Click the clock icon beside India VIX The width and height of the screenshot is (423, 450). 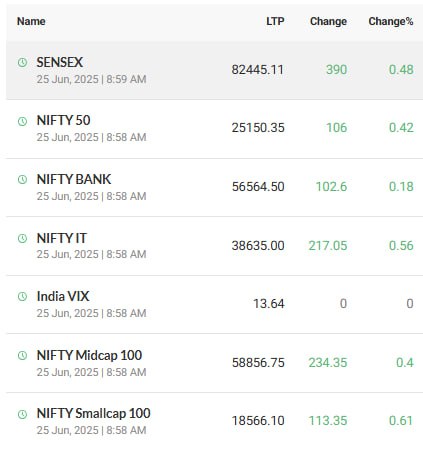pos(22,296)
